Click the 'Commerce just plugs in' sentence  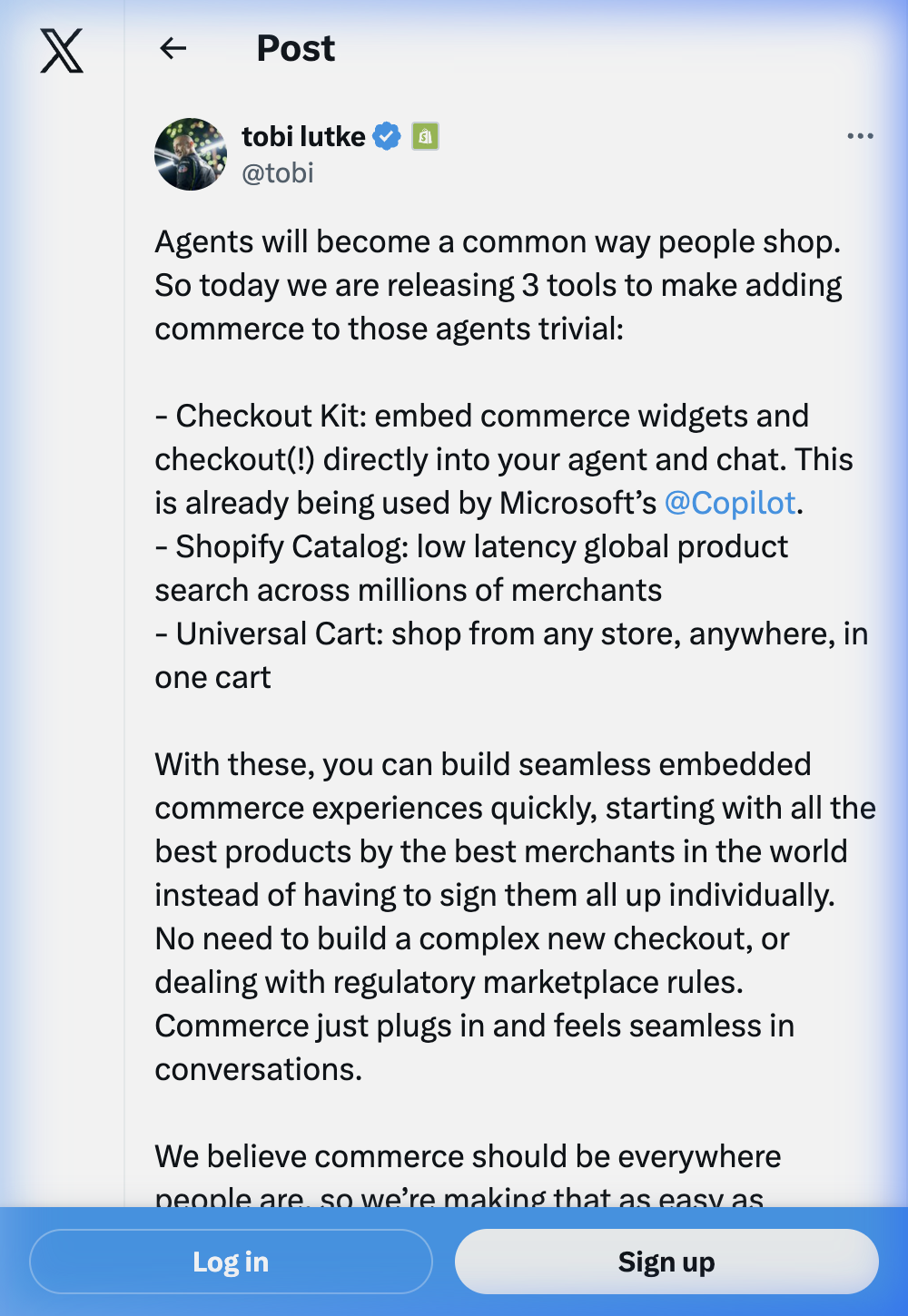(472, 1026)
